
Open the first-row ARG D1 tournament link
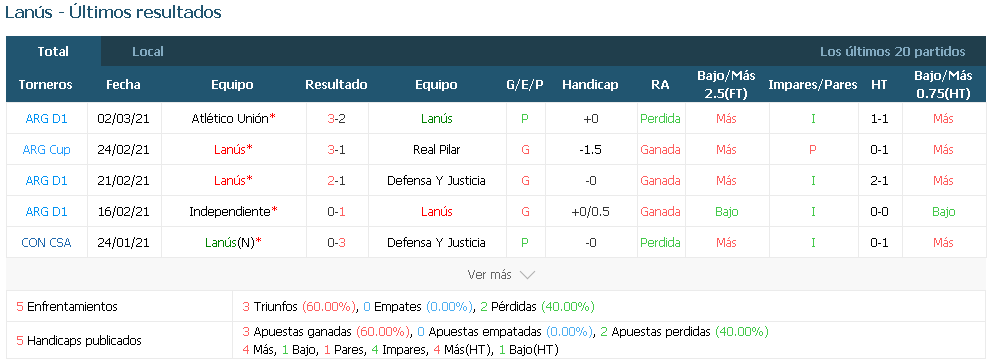tap(47, 118)
